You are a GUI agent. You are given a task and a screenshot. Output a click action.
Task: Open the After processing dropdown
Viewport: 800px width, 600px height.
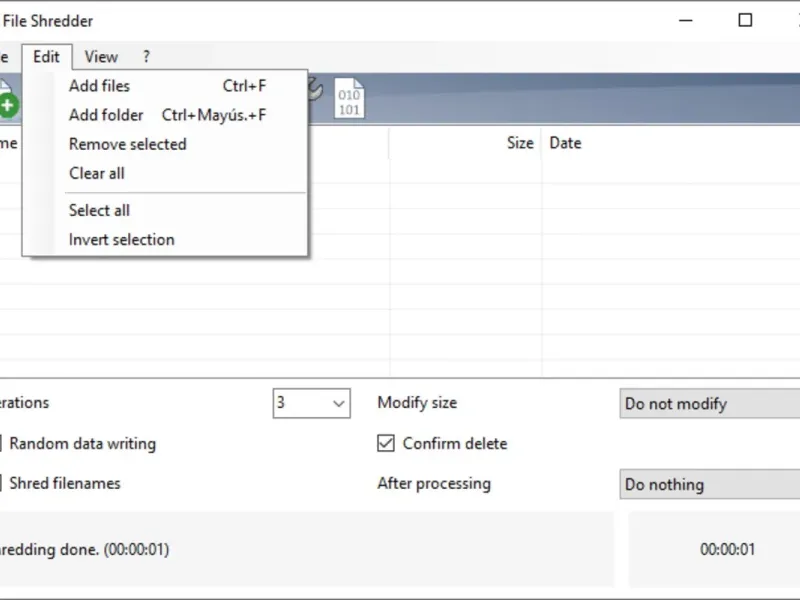click(x=709, y=485)
